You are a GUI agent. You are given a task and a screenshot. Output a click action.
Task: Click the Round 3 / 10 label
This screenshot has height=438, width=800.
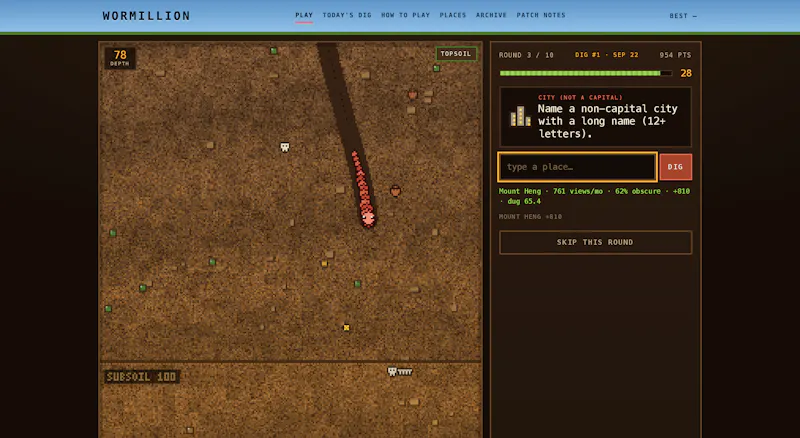526,55
